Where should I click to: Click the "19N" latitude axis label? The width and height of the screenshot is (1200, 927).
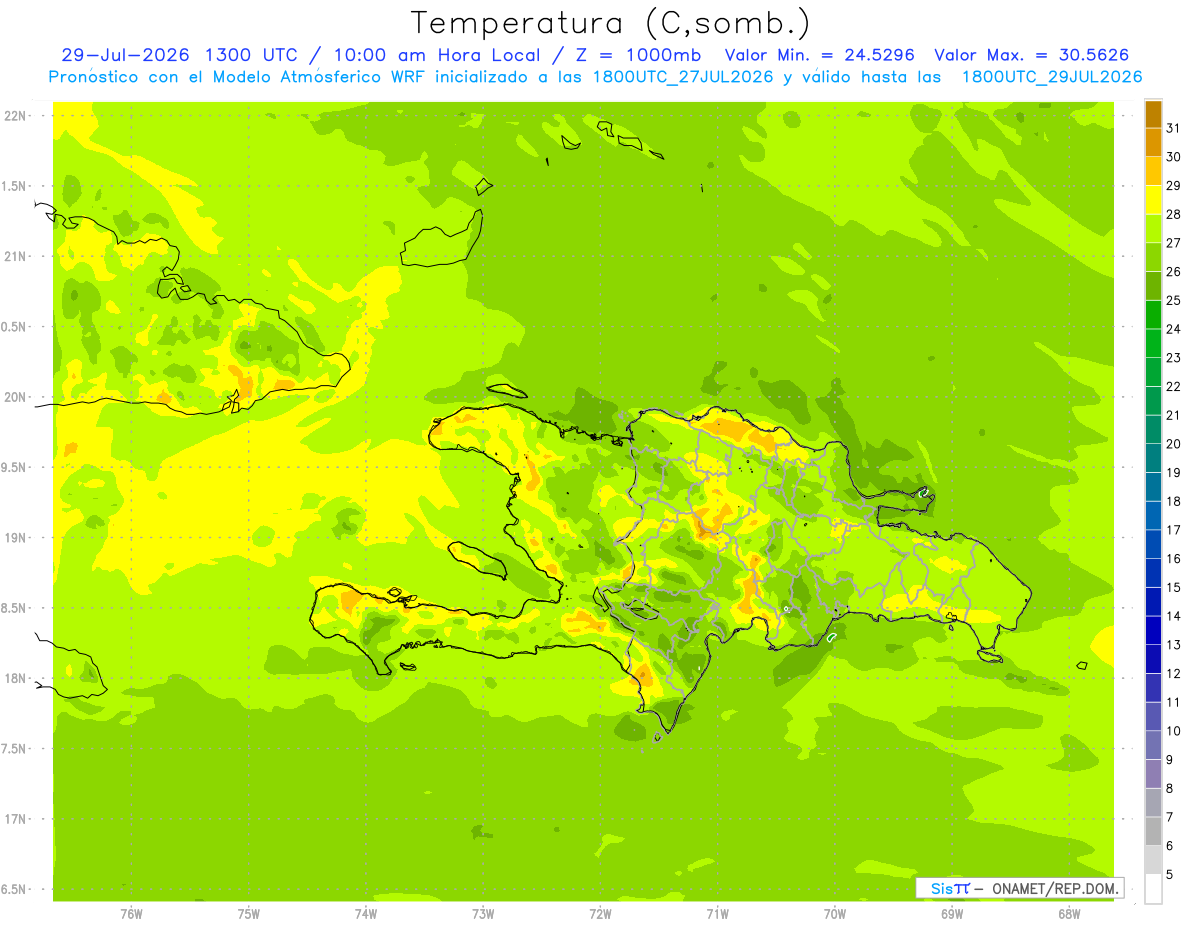(x=16, y=537)
